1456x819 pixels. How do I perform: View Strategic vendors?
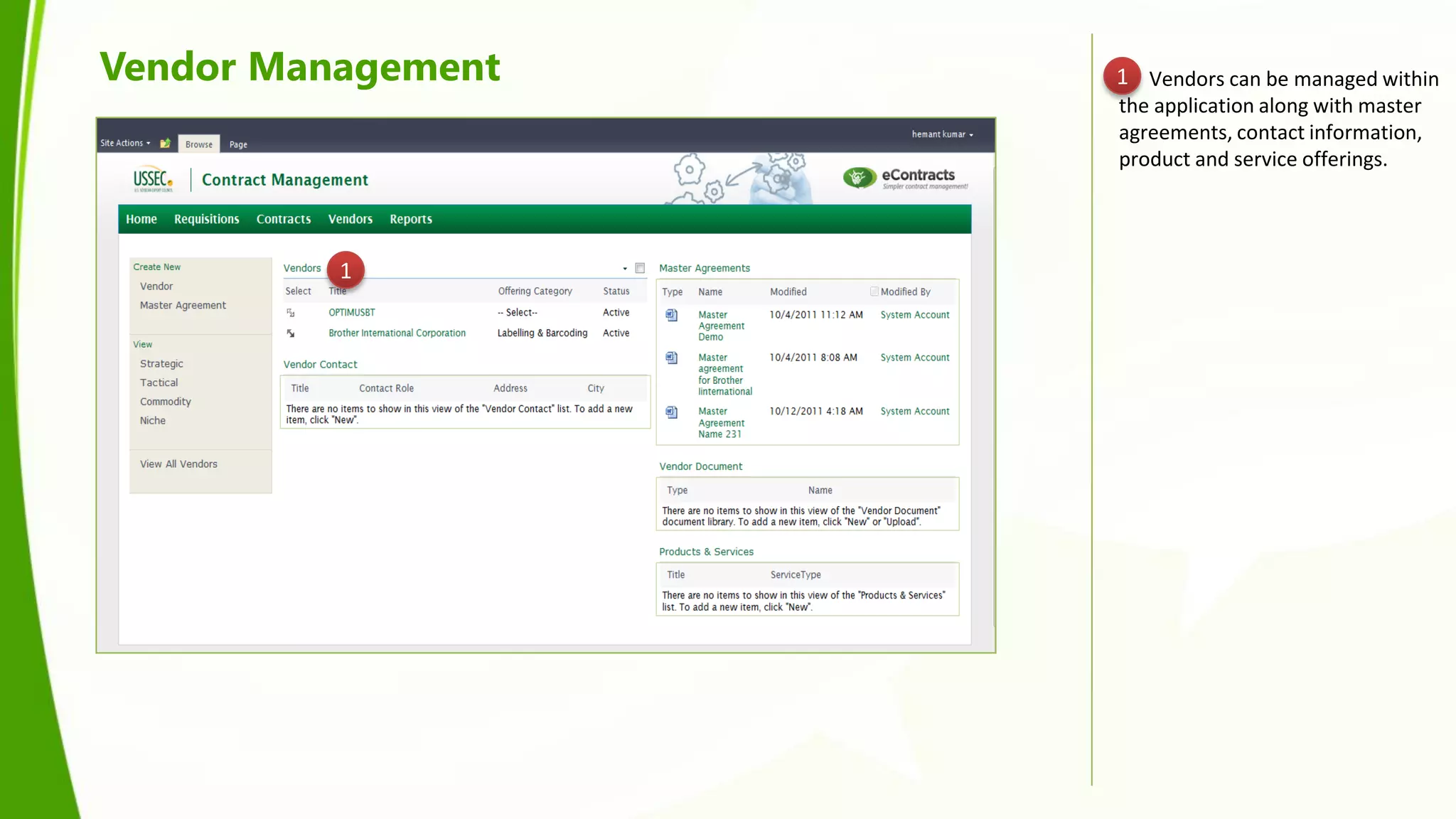pos(161,364)
